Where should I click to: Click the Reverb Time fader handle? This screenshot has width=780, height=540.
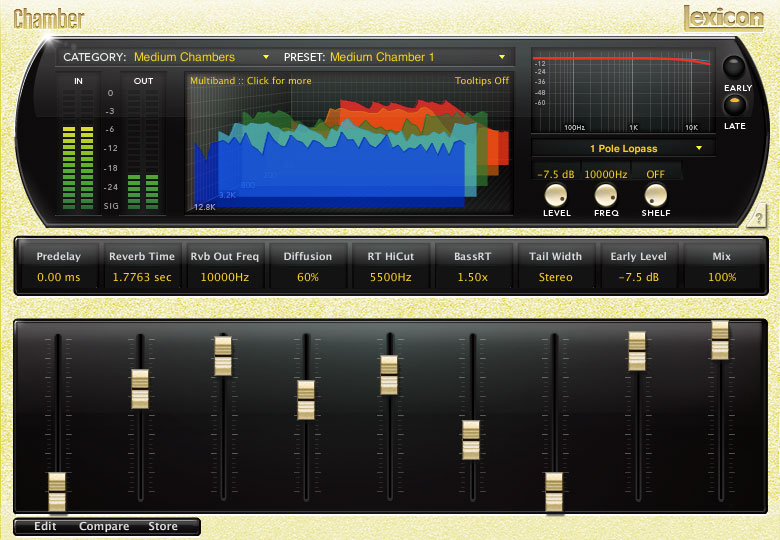click(x=140, y=389)
